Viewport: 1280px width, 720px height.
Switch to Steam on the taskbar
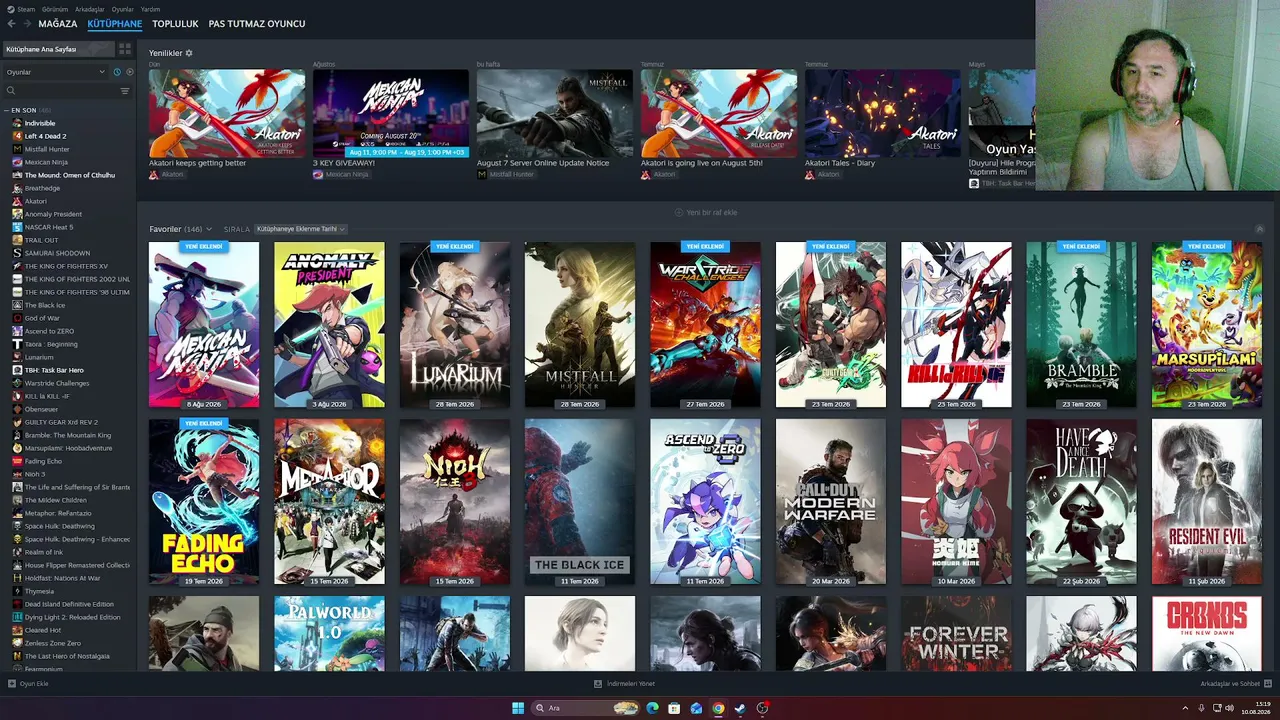pos(740,708)
